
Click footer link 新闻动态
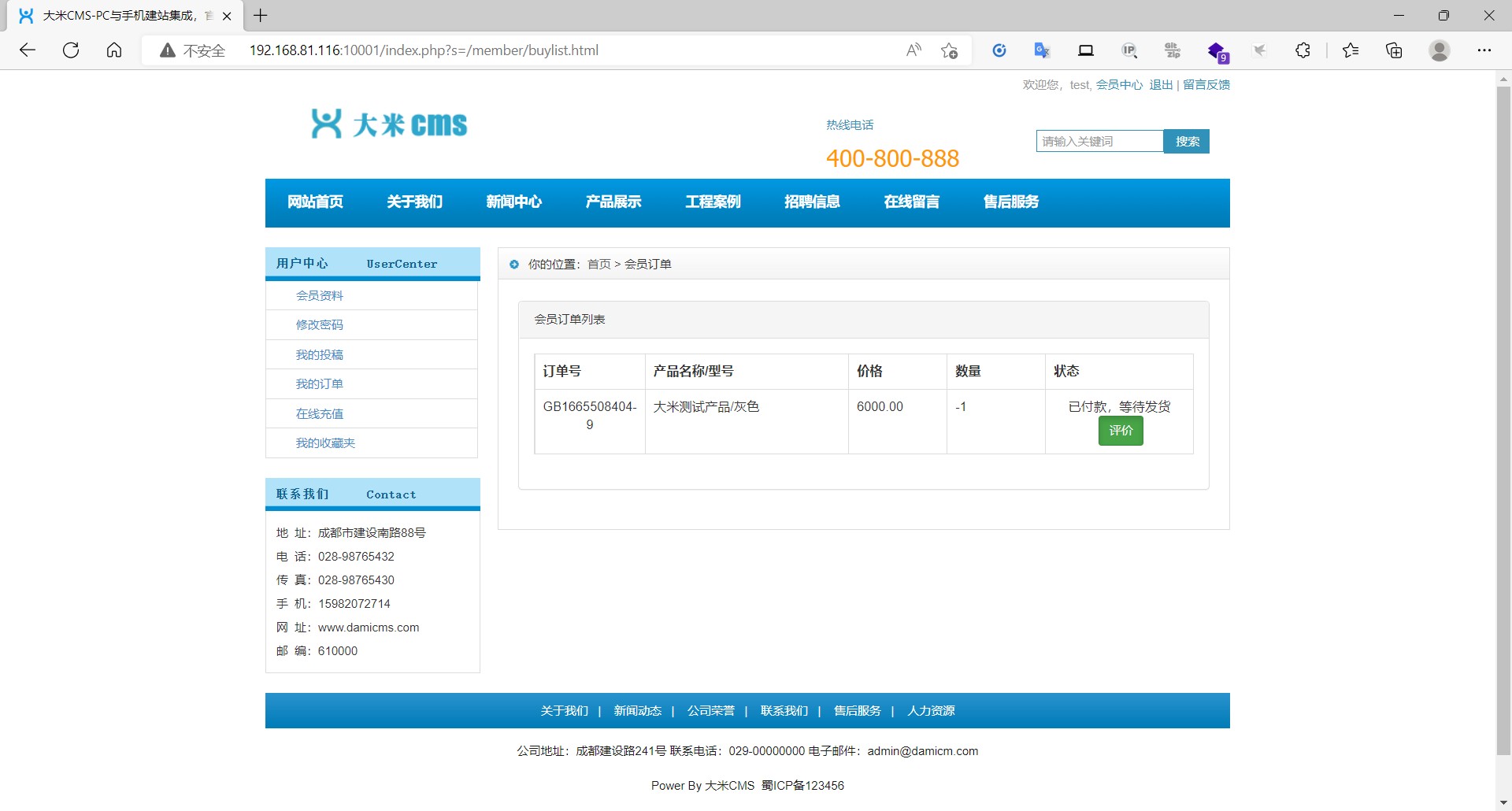pyautogui.click(x=637, y=711)
